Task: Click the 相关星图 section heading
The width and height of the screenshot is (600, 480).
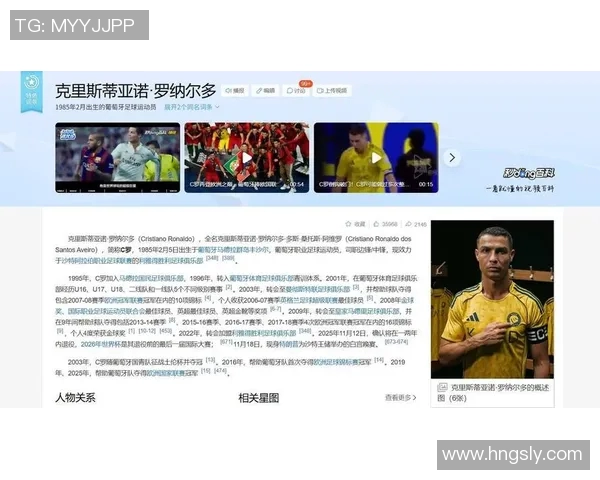Action: pyautogui.click(x=259, y=398)
